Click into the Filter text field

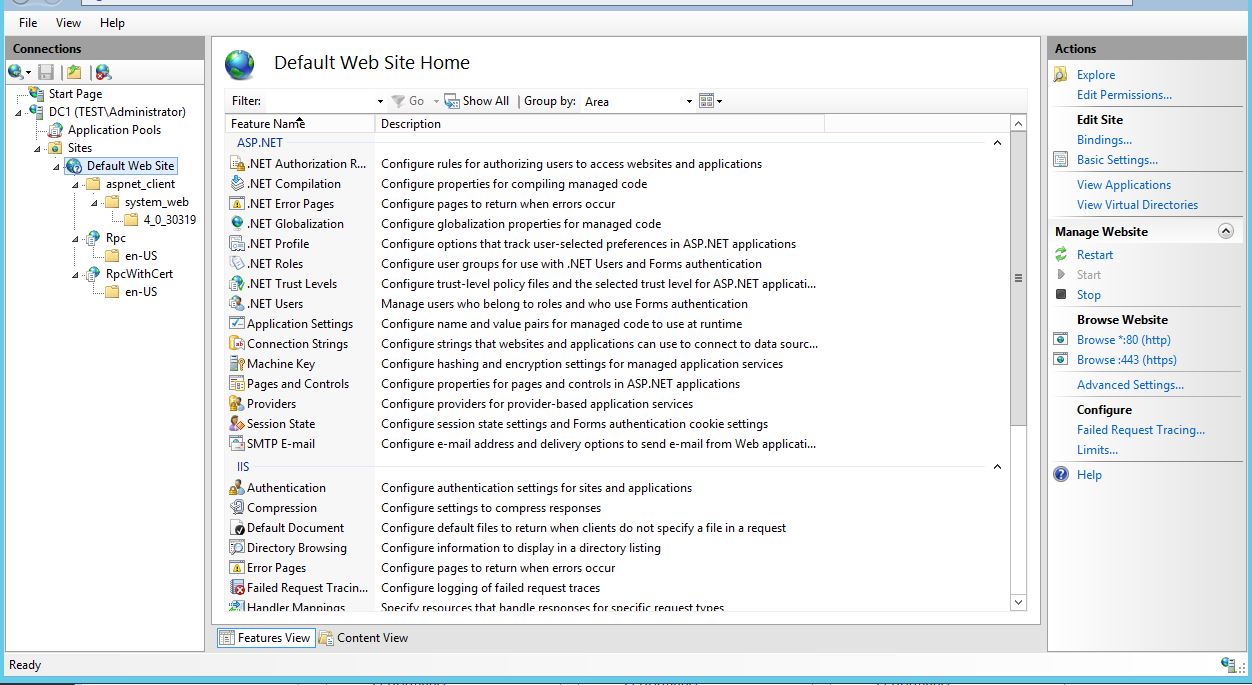pos(318,101)
